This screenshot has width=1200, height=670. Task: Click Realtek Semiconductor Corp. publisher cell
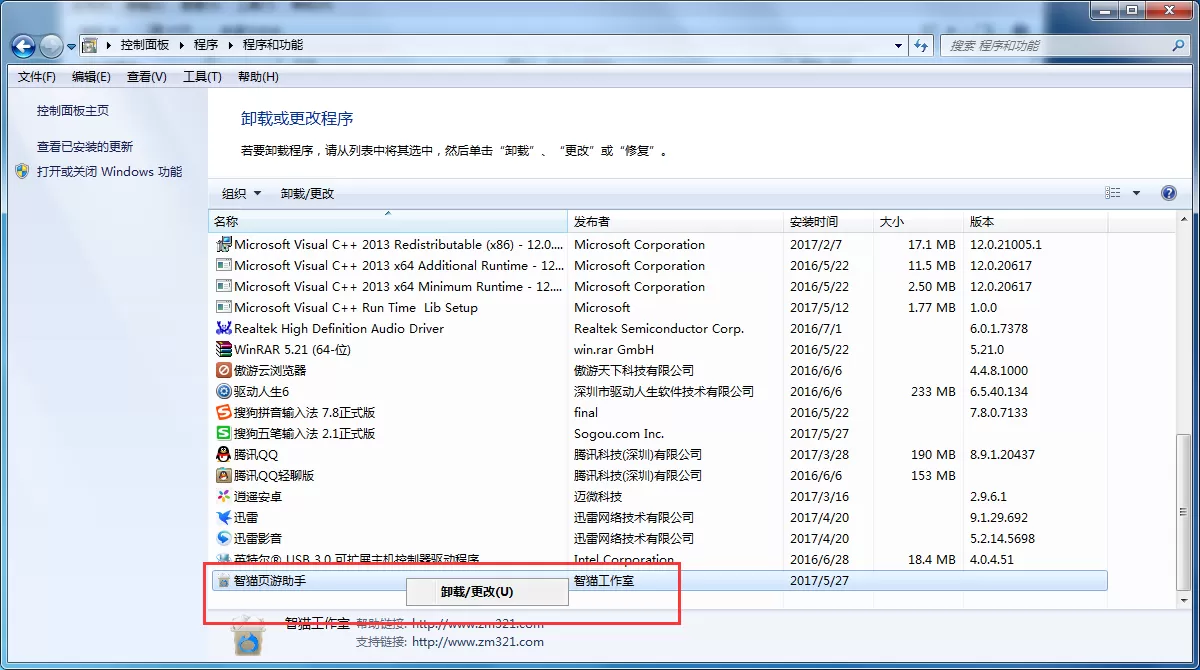point(659,328)
